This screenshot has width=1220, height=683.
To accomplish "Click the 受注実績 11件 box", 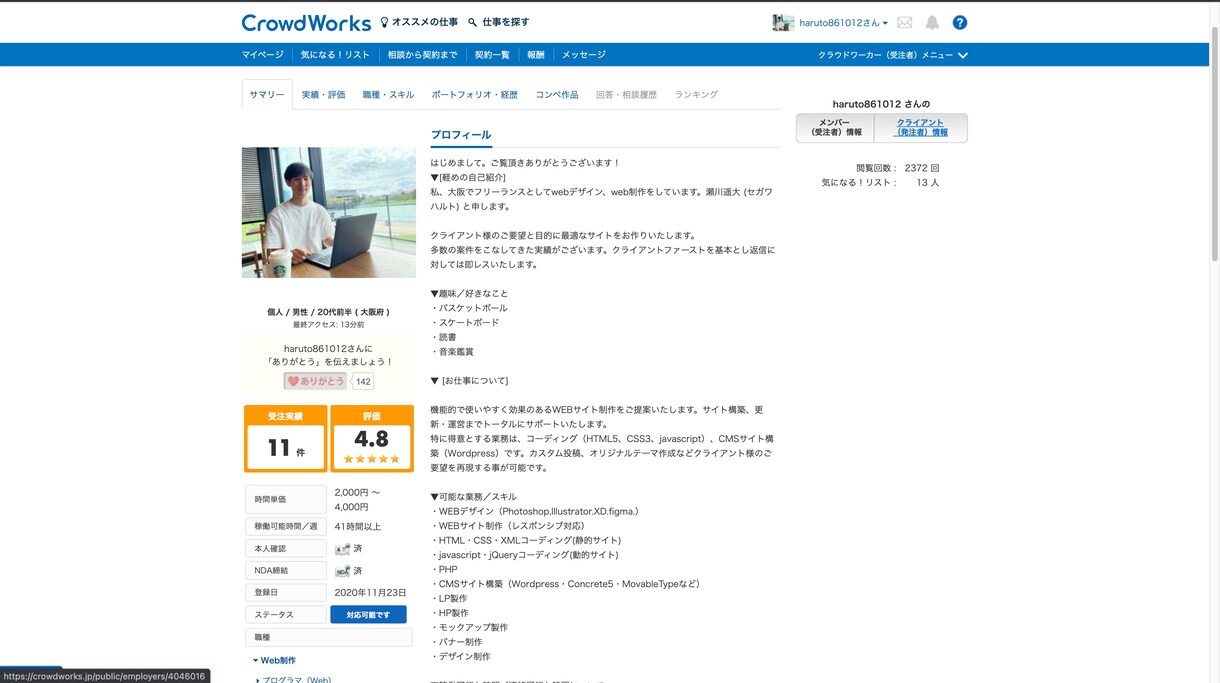I will point(286,439).
